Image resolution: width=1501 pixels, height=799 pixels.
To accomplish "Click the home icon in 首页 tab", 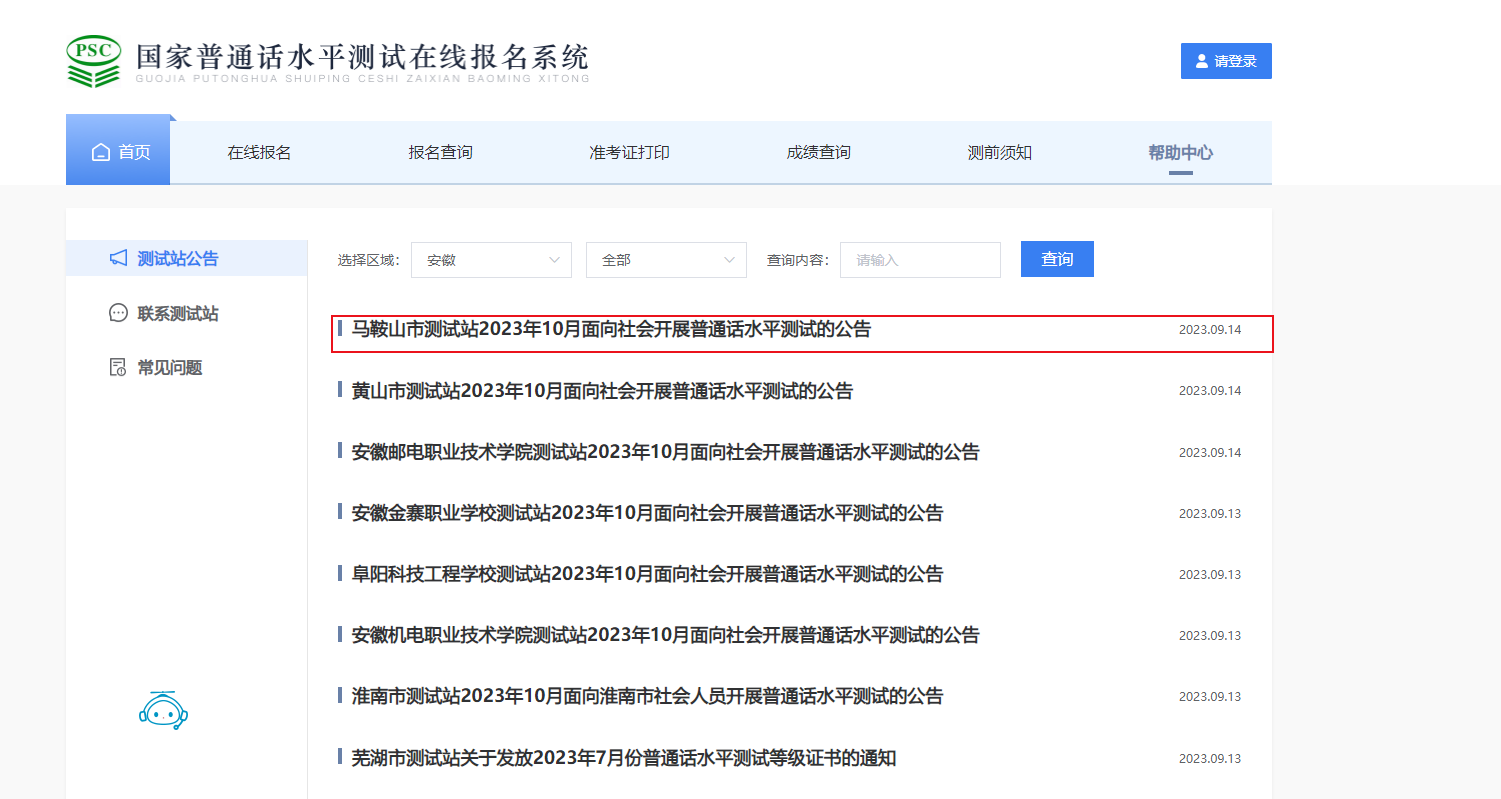I will (x=100, y=153).
